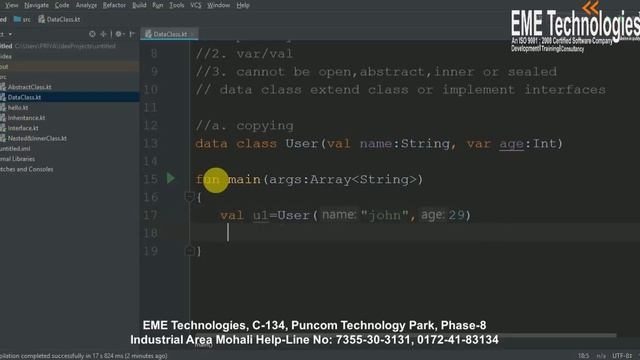
Task: Switch to the DataClass.kt editor tab
Action: 169,34
